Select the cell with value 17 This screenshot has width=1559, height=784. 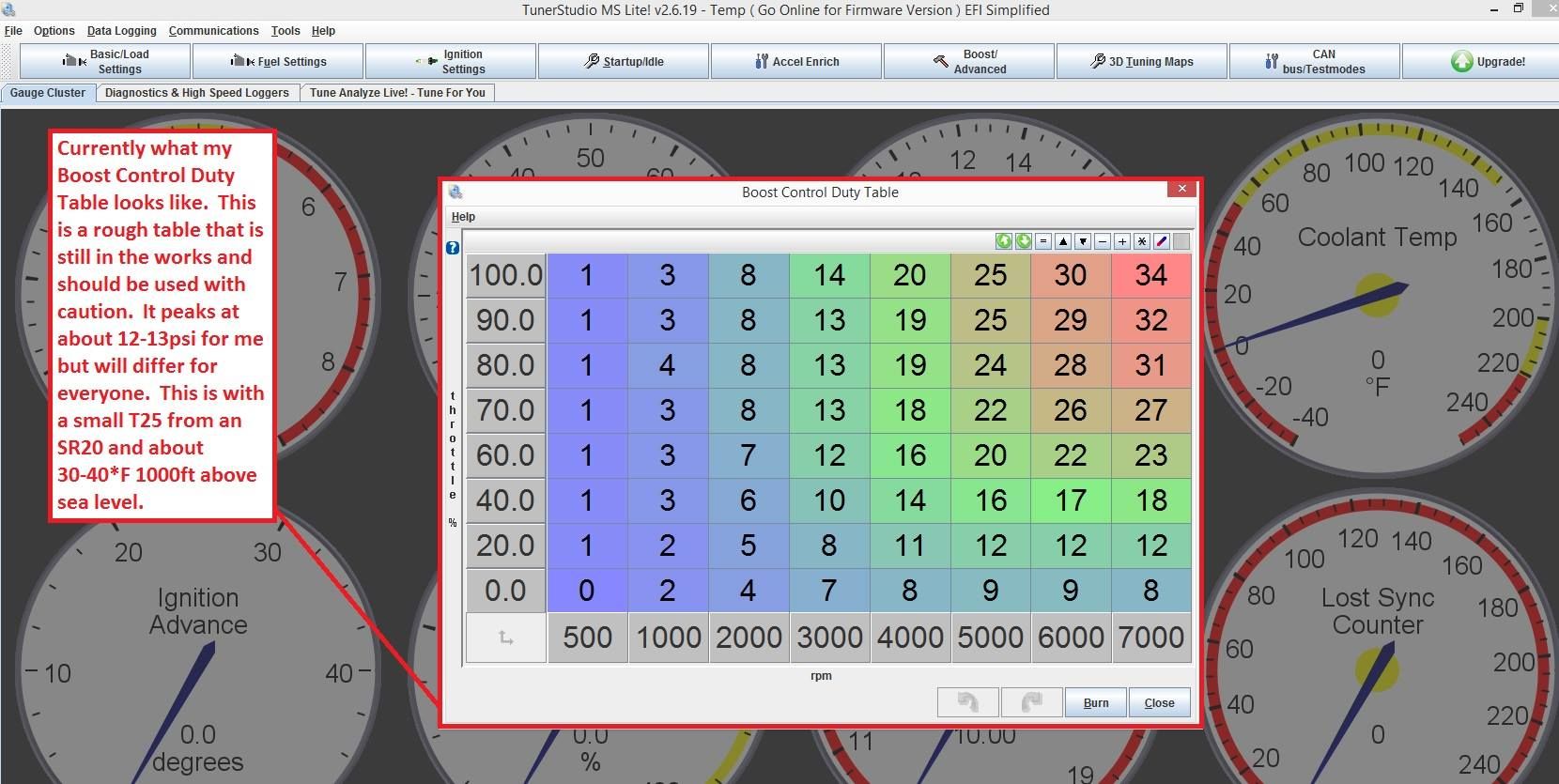[1071, 500]
